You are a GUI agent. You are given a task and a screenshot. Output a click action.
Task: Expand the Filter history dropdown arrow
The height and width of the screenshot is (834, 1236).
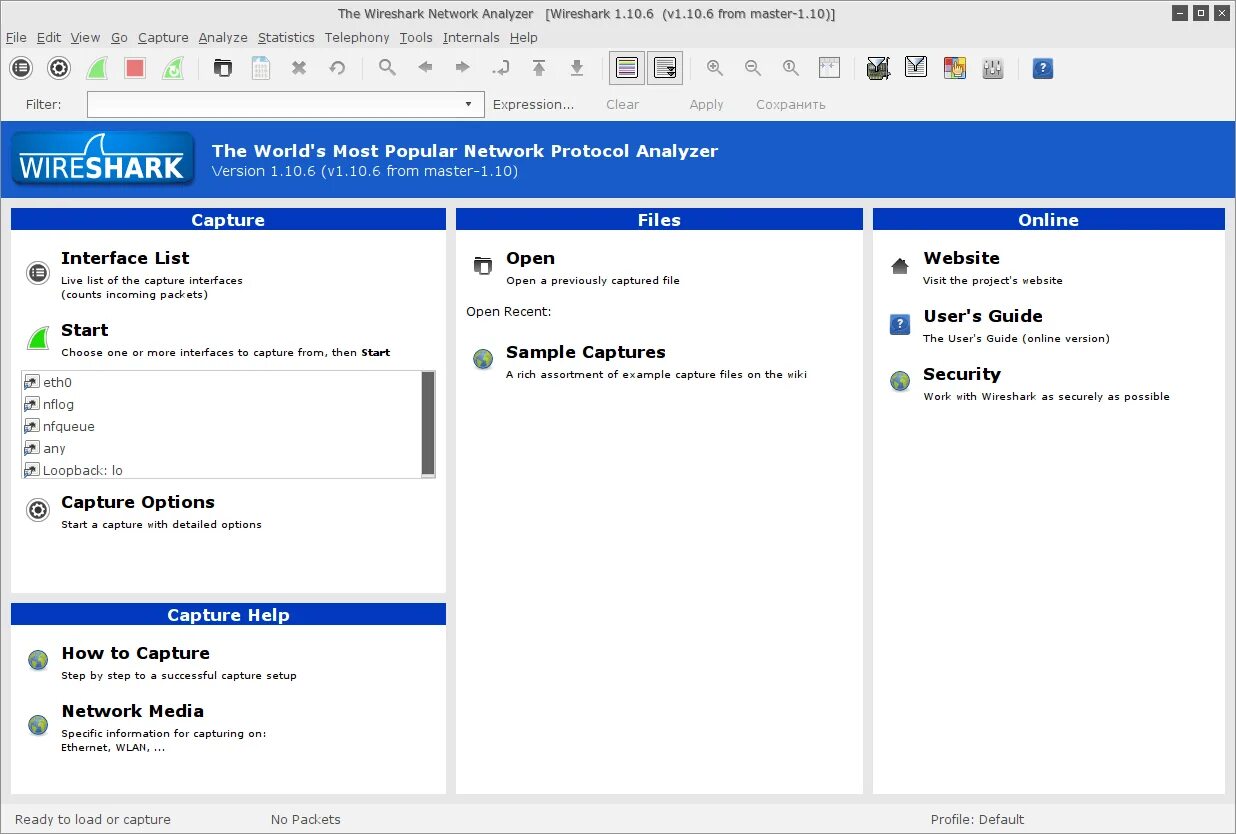tap(469, 104)
